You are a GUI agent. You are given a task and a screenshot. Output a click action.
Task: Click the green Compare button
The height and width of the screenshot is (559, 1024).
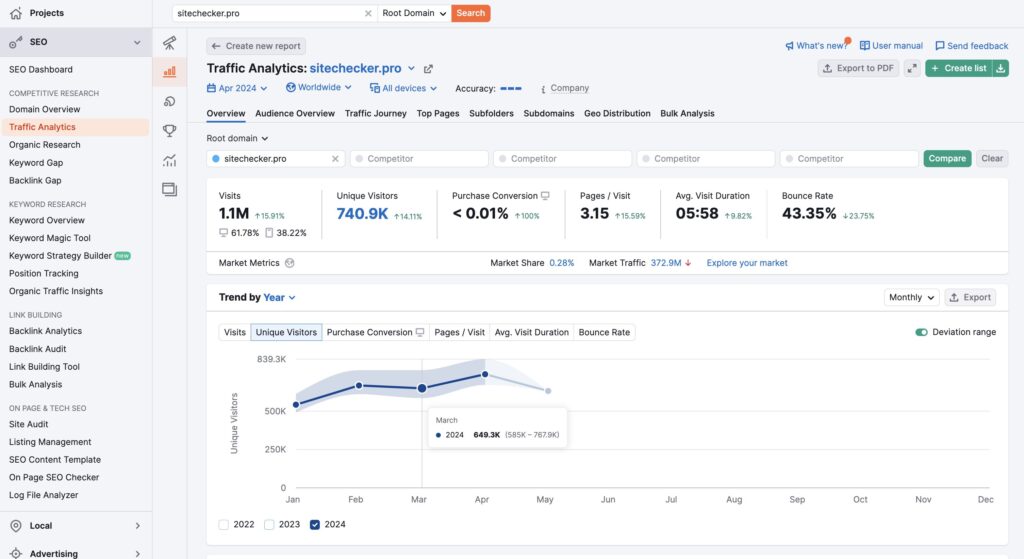pos(946,159)
